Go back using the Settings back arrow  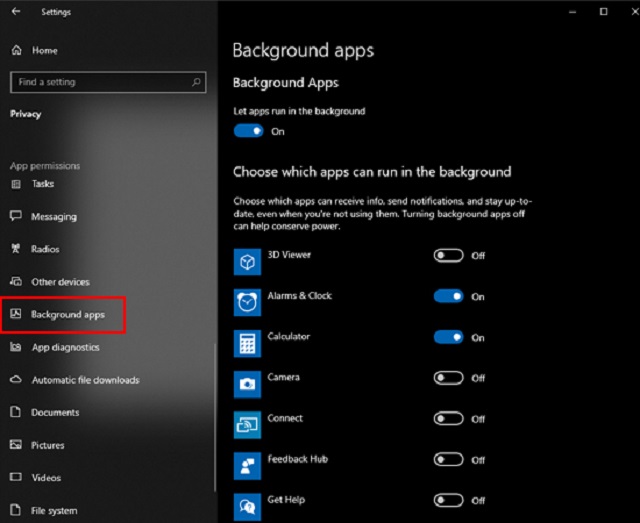16,11
